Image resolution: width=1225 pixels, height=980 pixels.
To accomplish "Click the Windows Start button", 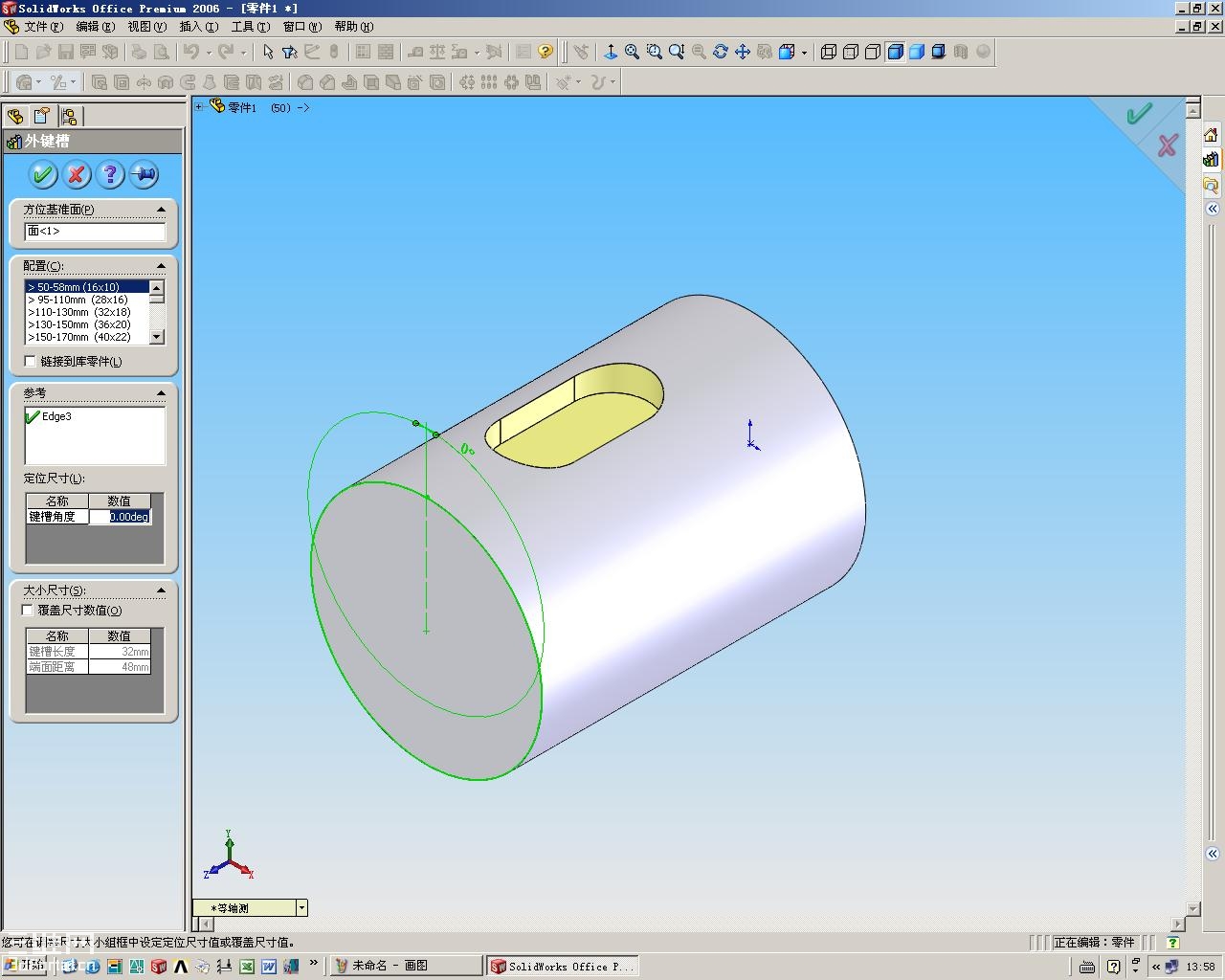I will (23, 966).
